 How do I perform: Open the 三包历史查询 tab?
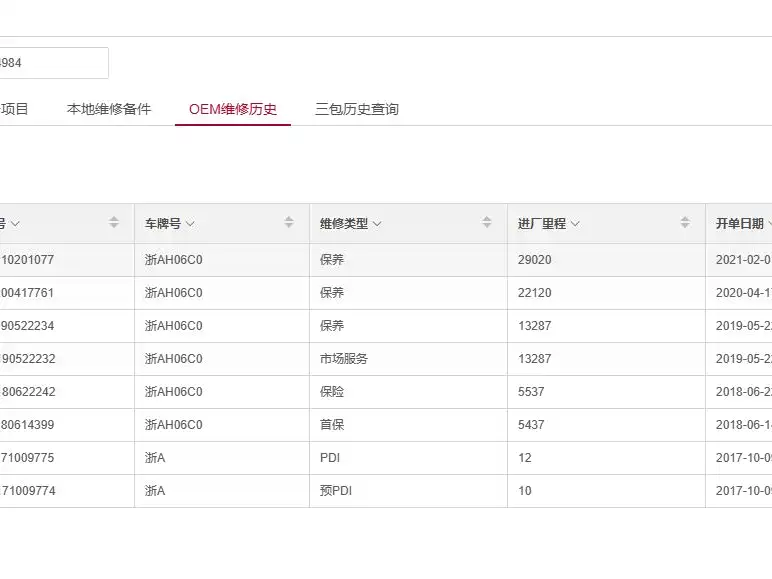357,109
